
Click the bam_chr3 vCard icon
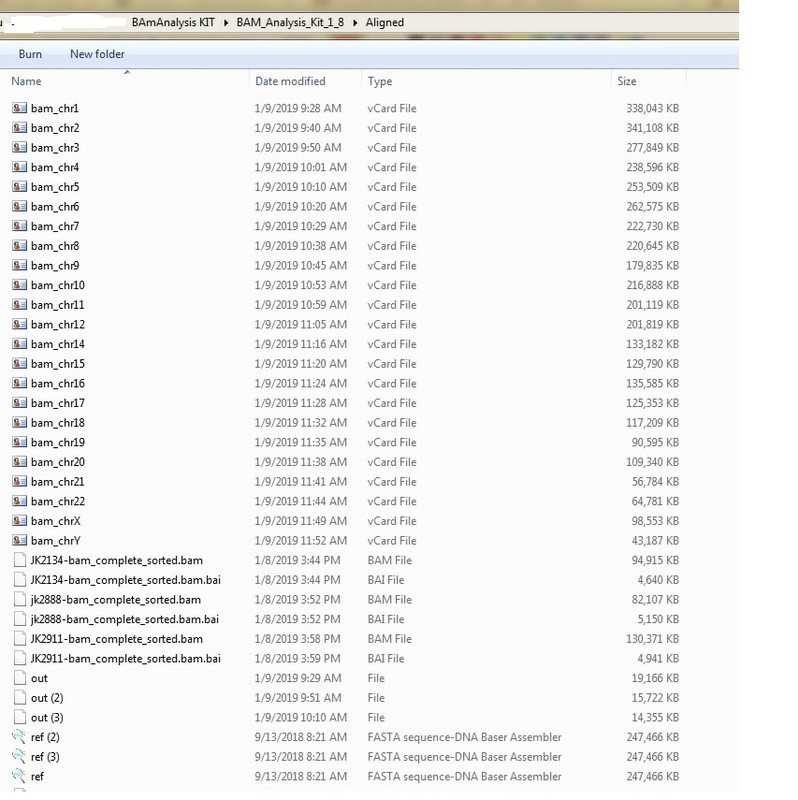tap(19, 147)
